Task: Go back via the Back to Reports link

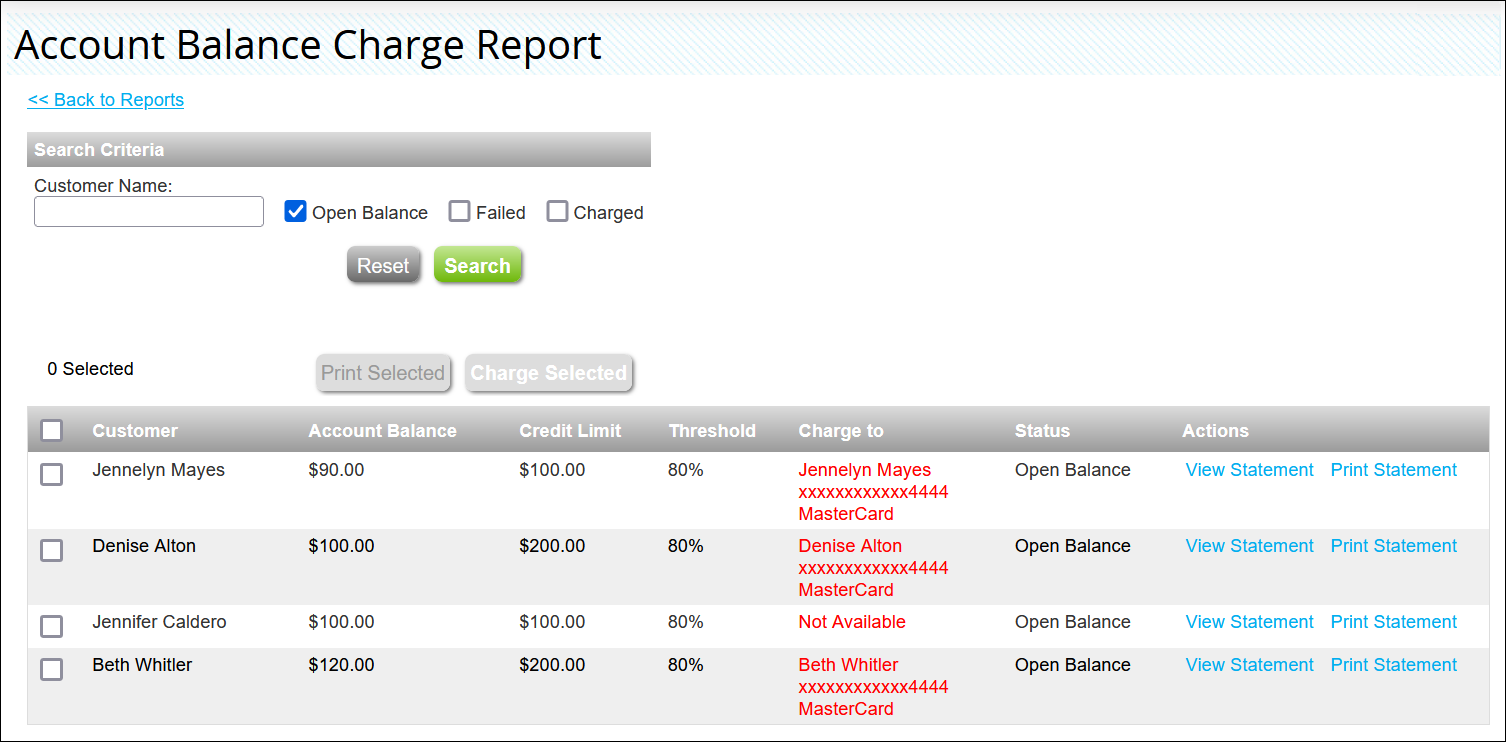Action: (106, 100)
